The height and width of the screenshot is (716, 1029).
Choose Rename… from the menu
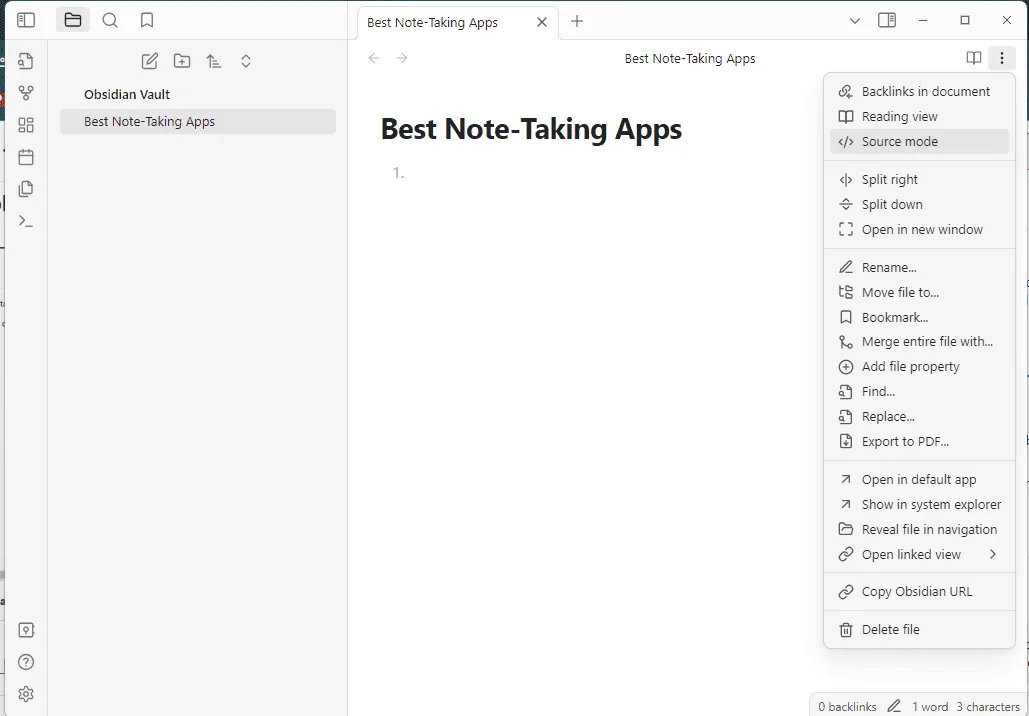point(919,268)
